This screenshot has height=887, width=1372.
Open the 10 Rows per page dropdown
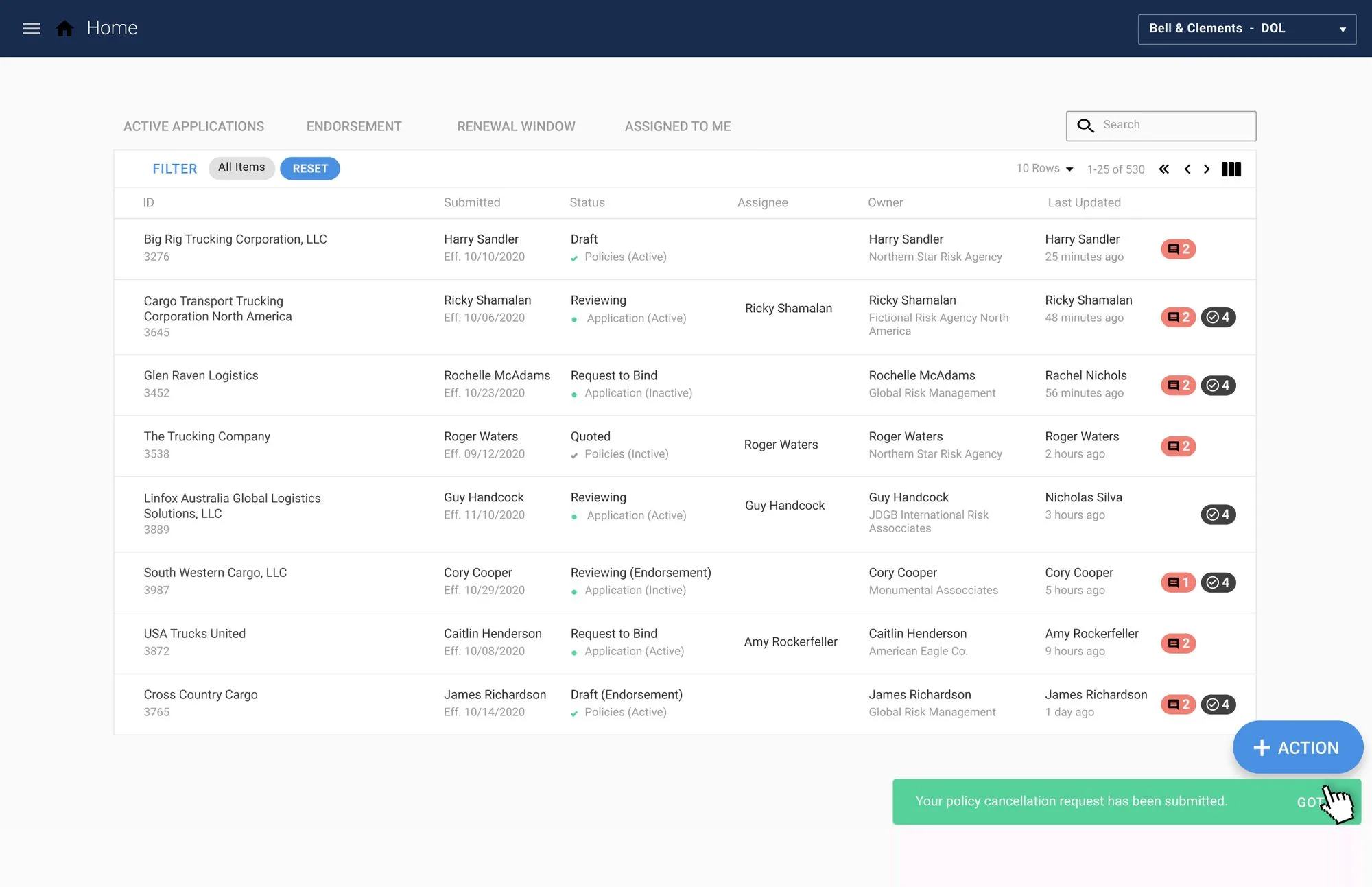coord(1044,169)
